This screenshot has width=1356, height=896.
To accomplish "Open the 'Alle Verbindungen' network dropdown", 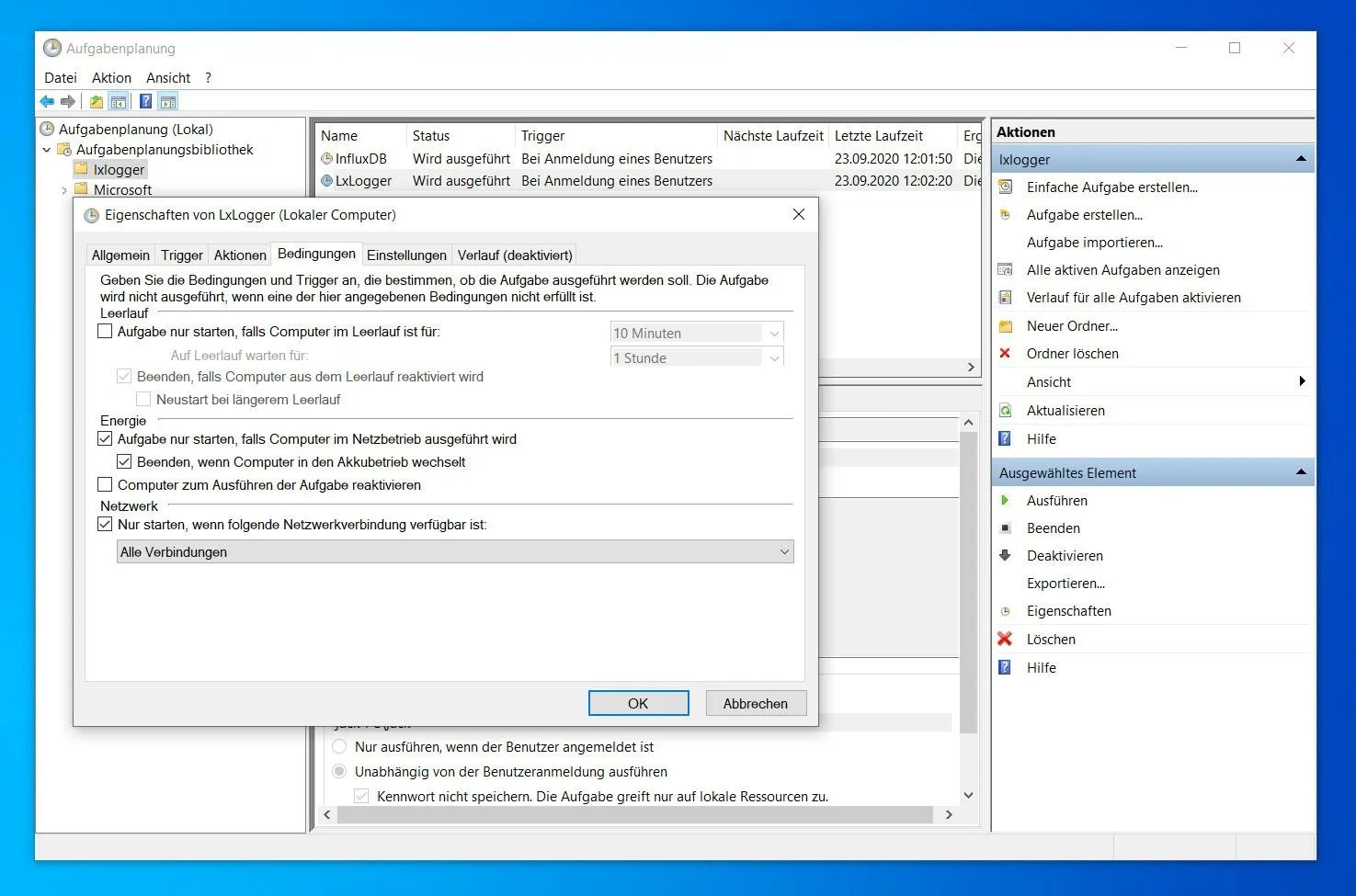I will [x=455, y=552].
